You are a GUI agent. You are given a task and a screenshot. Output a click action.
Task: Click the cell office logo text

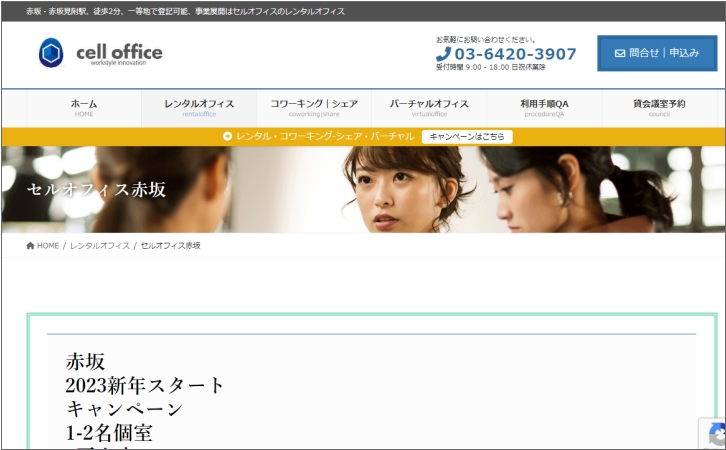click(x=119, y=53)
